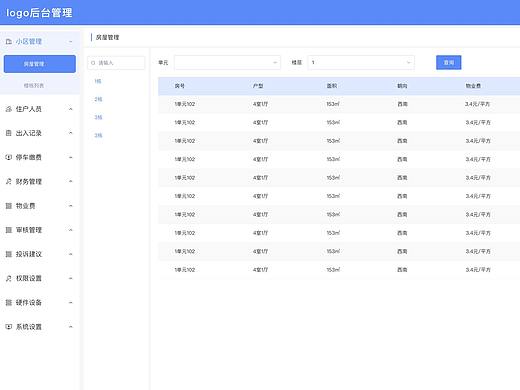Open the 系统设置 menu label
The image size is (520, 390).
pyautogui.click(x=29, y=327)
